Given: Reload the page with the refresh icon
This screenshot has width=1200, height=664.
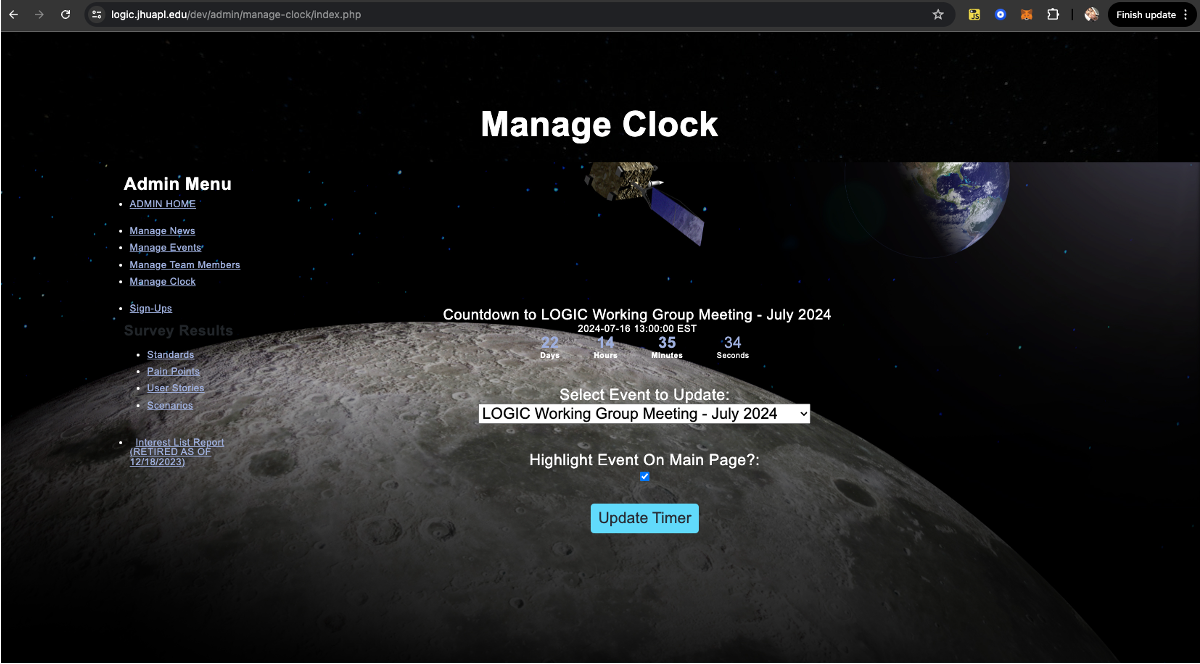Looking at the screenshot, I should click(65, 15).
